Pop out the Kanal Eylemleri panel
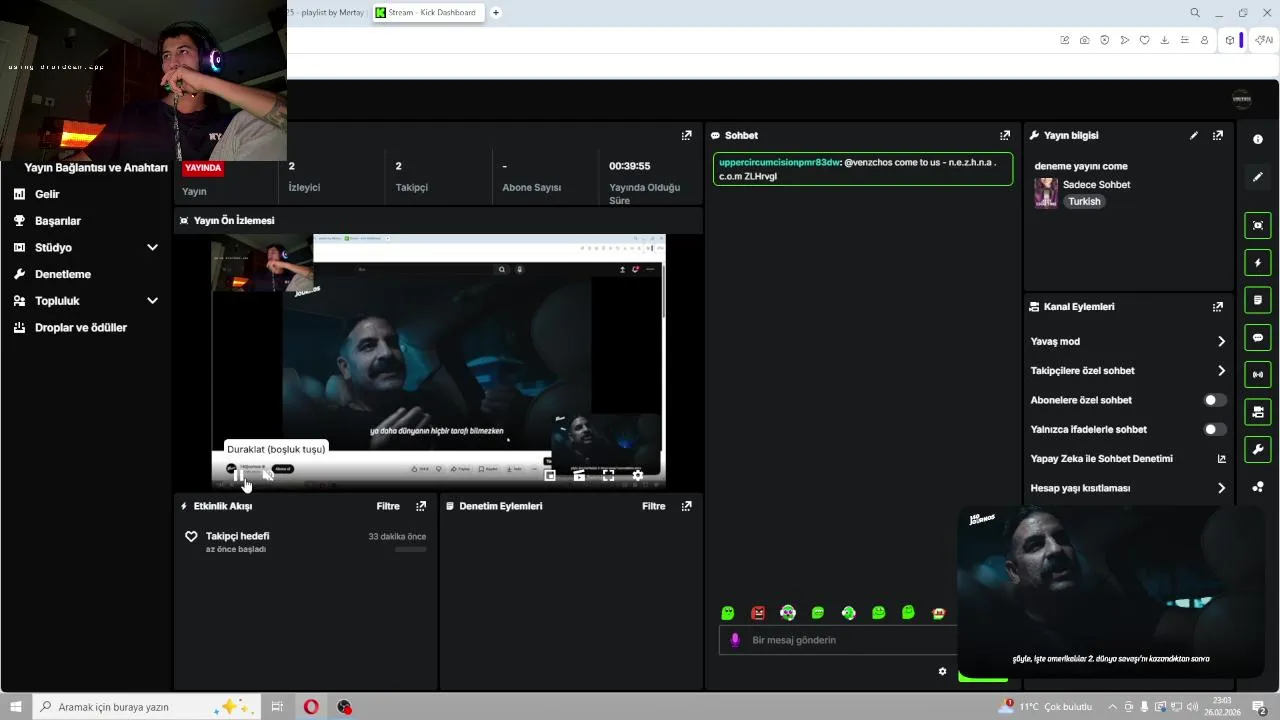The height and width of the screenshot is (720, 1280). [x=1218, y=307]
